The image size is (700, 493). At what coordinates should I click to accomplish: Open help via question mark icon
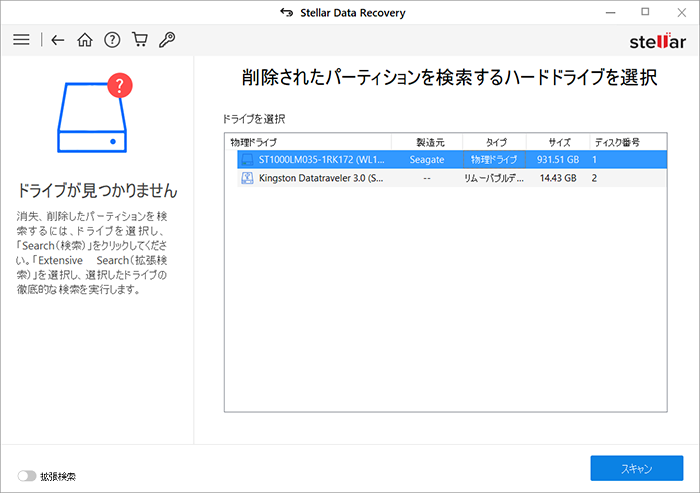[x=112, y=40]
